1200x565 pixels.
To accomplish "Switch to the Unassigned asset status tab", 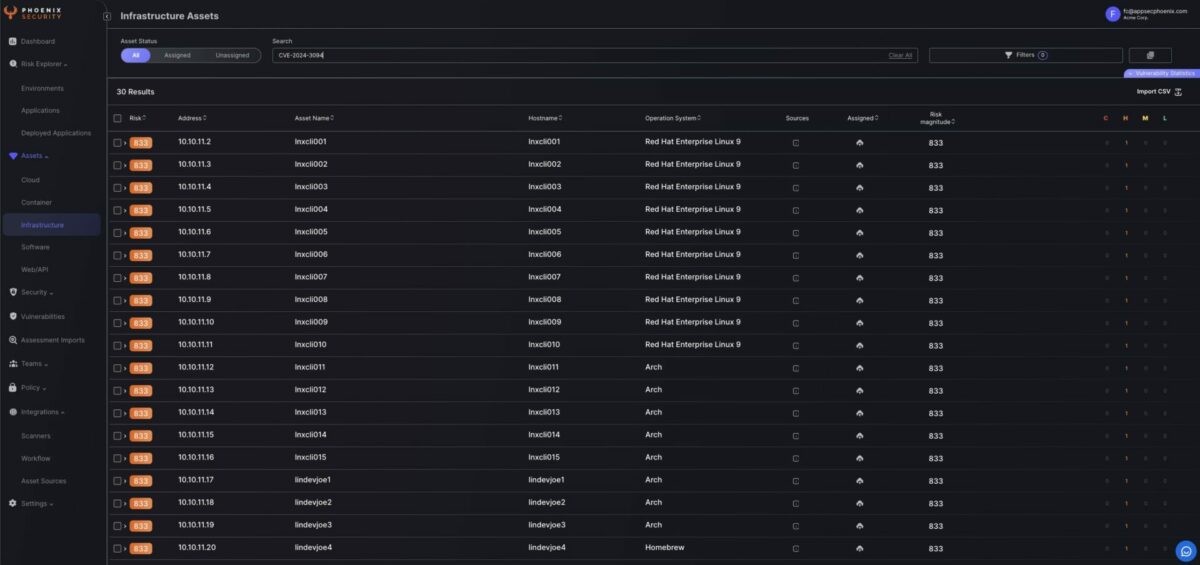I will pos(232,55).
